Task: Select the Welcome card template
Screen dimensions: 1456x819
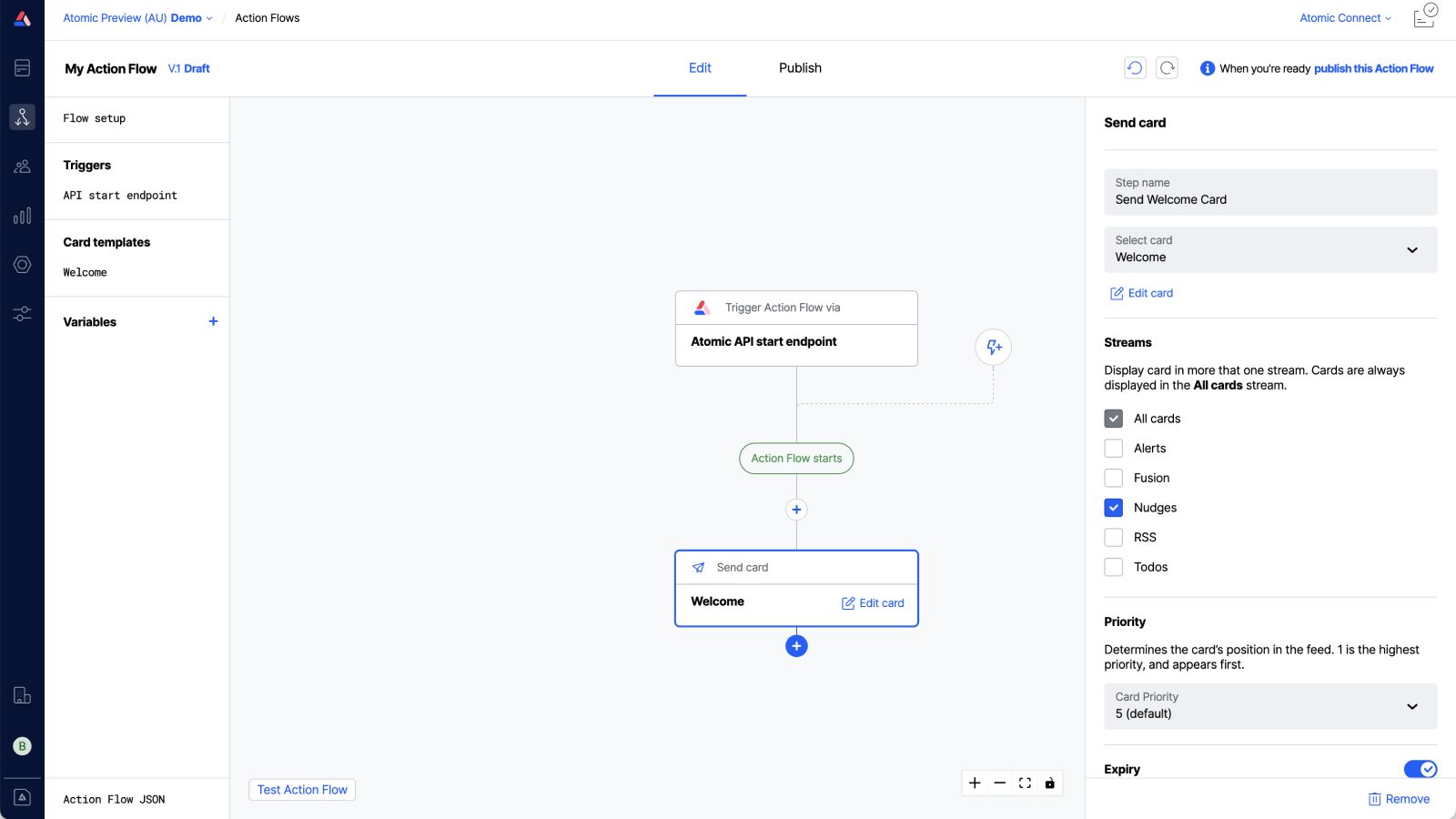Action: click(x=85, y=273)
